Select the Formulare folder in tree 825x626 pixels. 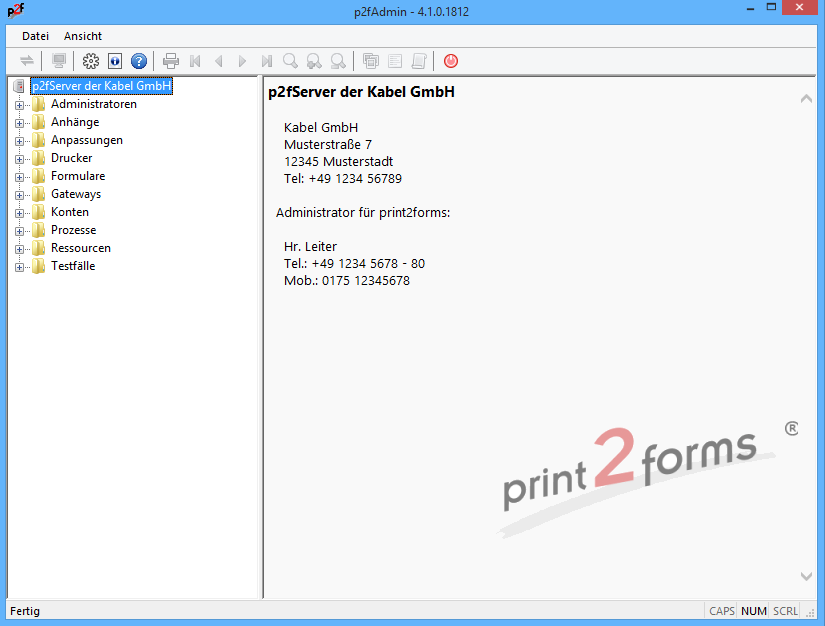pos(78,176)
